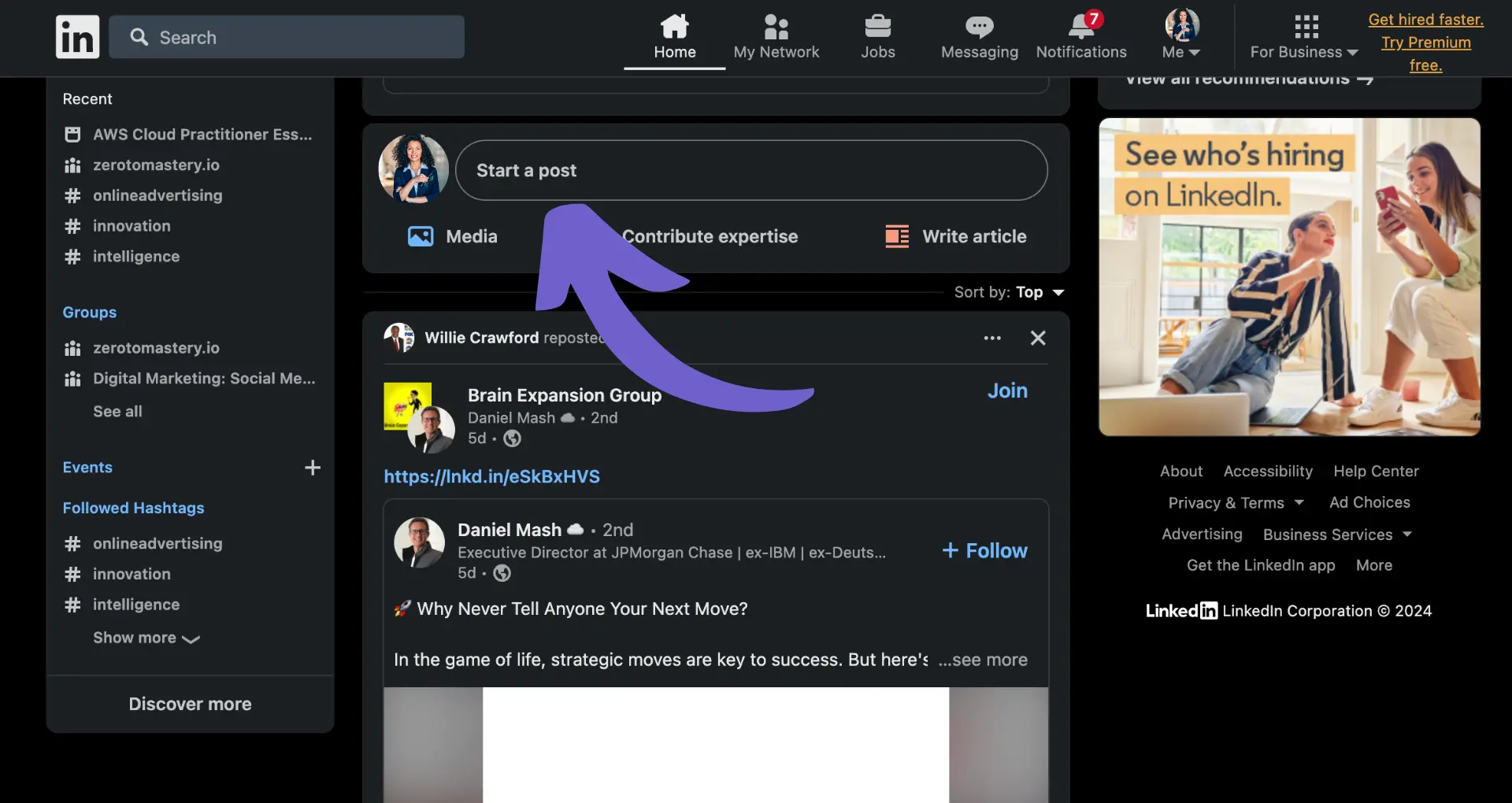Screen dimensions: 1512x803
Task: Open the My Network icon
Action: pos(776,27)
